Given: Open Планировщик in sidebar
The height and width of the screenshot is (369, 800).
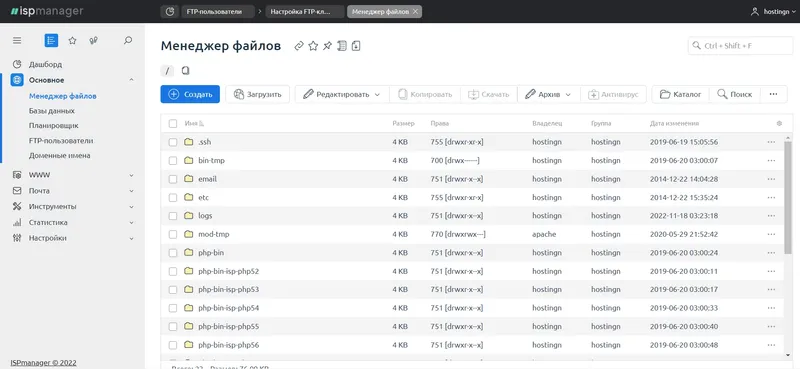Looking at the screenshot, I should [x=54, y=126].
